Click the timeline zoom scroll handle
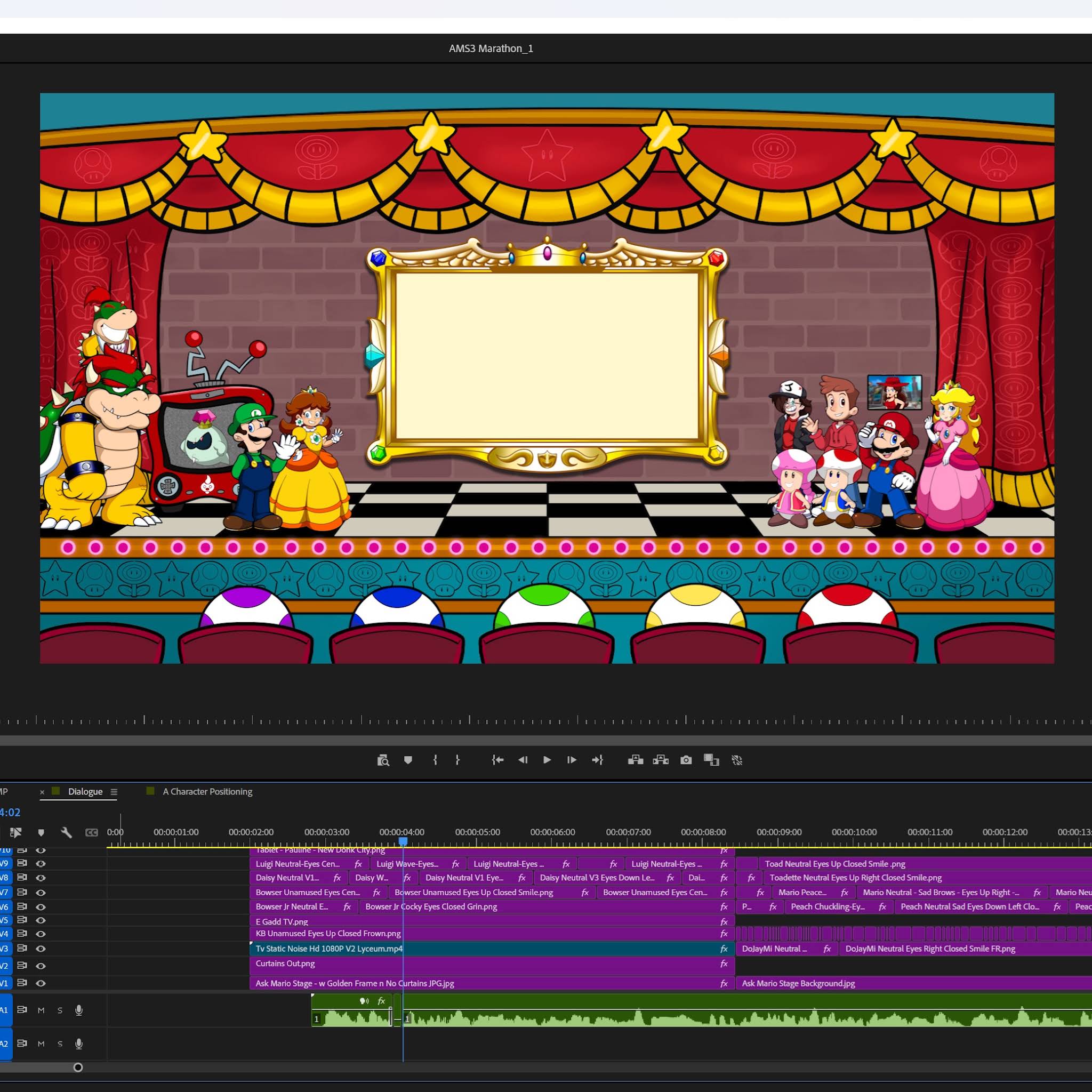This screenshot has height=1092, width=1092. [78, 1067]
